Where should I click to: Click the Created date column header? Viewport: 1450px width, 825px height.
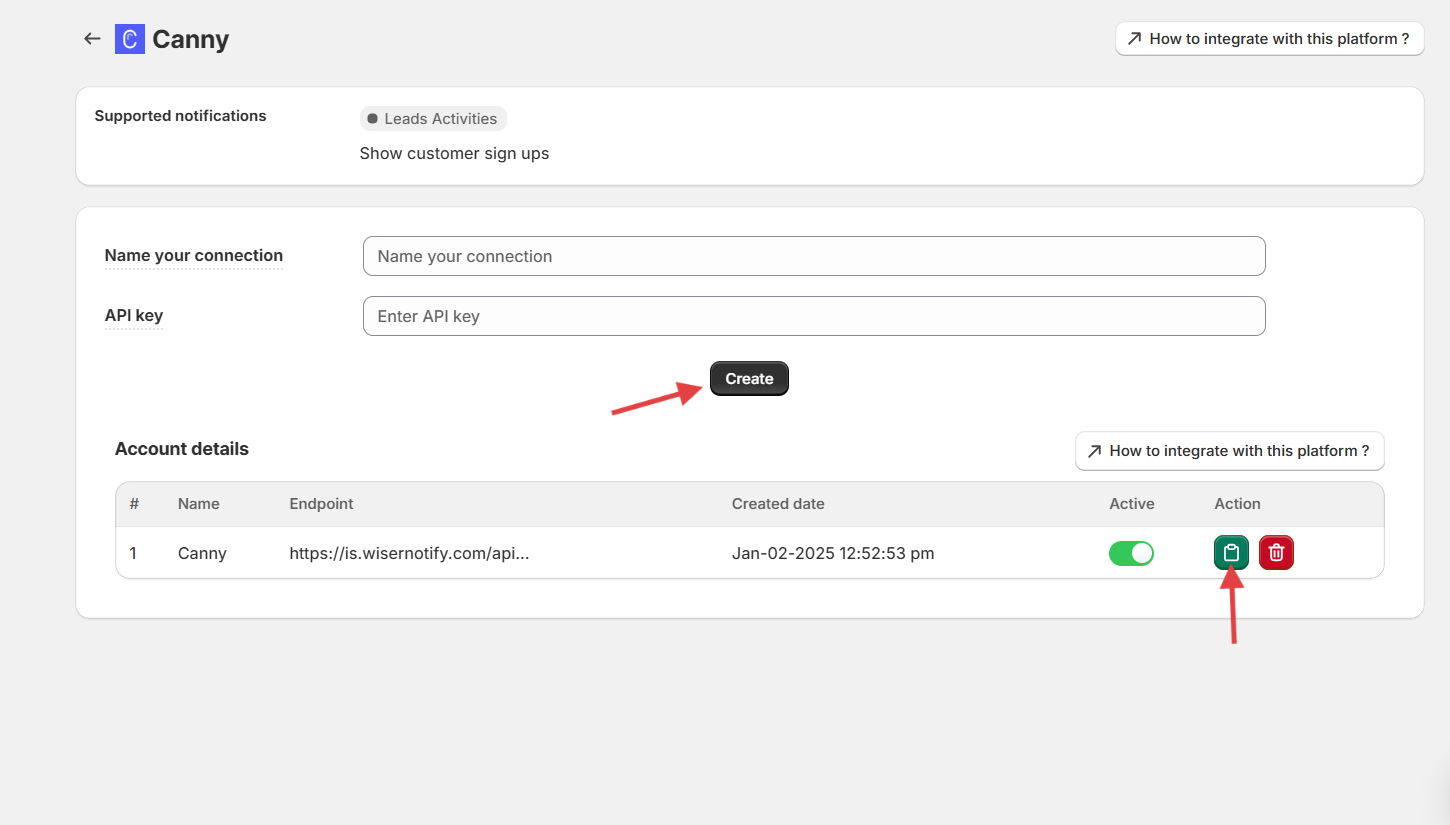point(778,504)
